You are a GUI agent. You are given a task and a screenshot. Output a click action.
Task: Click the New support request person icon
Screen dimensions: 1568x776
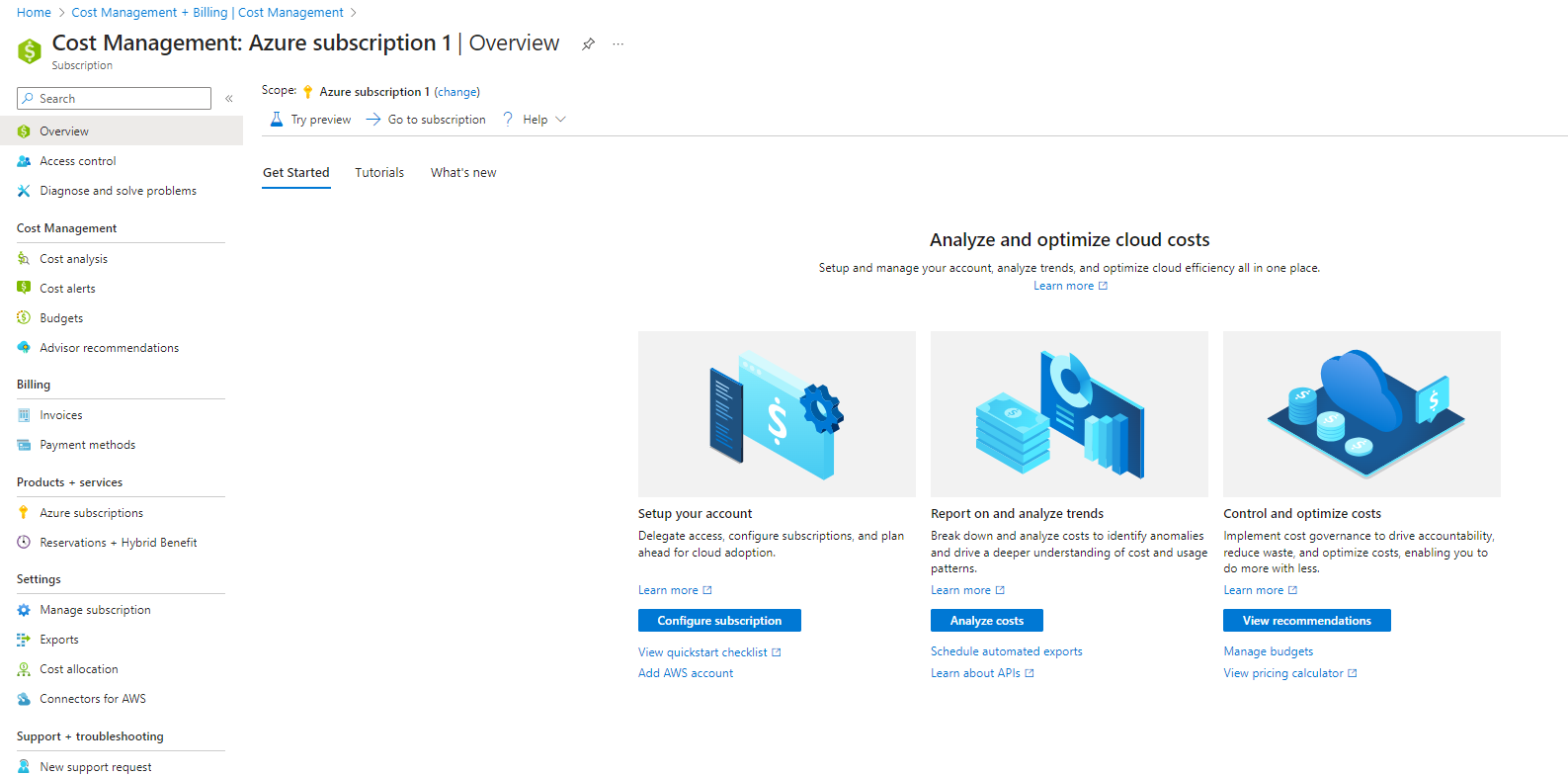(24, 767)
